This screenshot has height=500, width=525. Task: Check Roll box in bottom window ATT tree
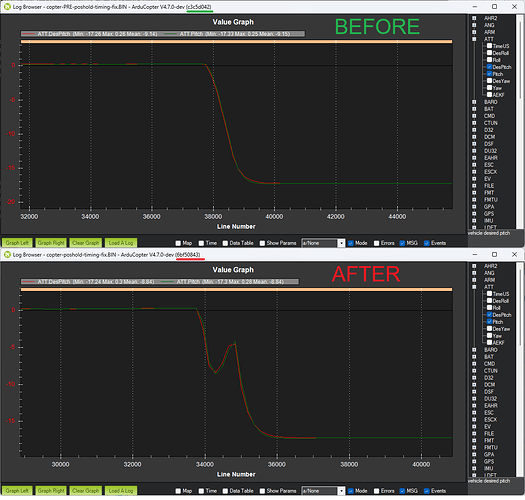click(489, 308)
